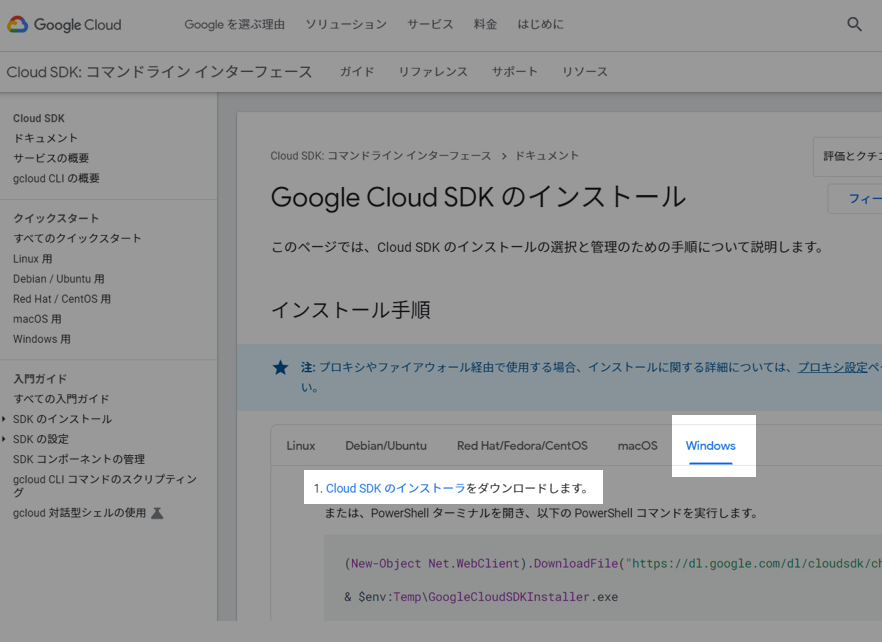Click the Google Cloud SDK のインストール heading
The image size is (882, 642).
coord(478,197)
